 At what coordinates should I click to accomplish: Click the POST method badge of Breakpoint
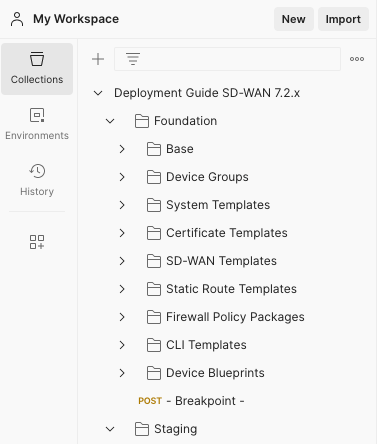[150, 401]
